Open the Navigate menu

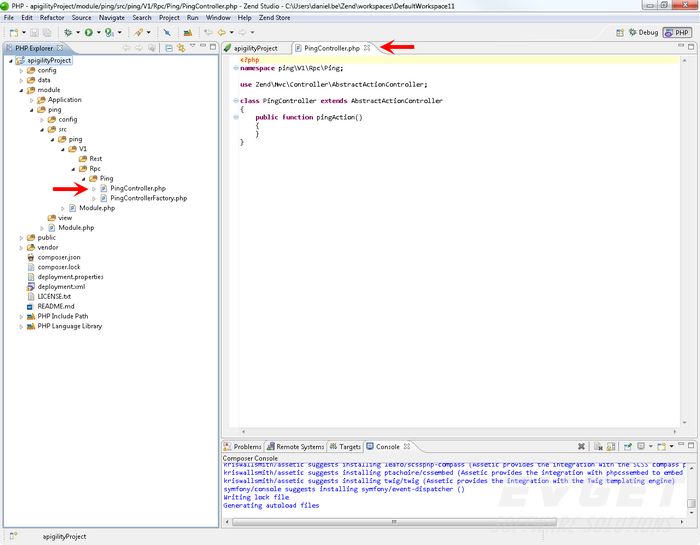112,18
